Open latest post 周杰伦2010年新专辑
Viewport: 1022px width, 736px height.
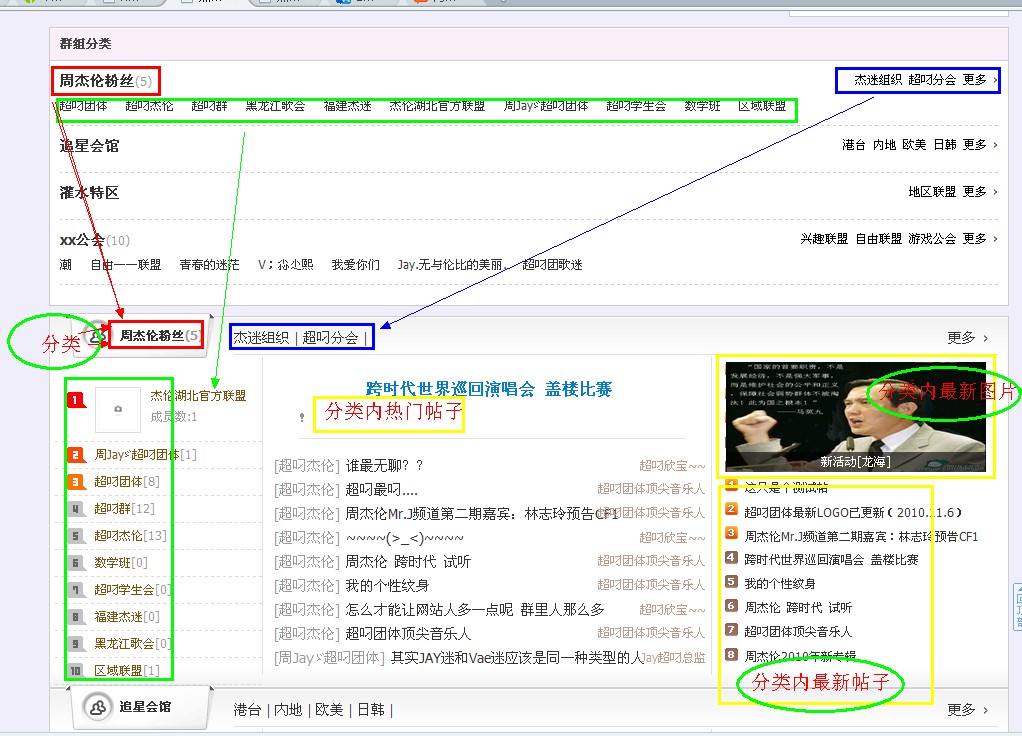800,655
